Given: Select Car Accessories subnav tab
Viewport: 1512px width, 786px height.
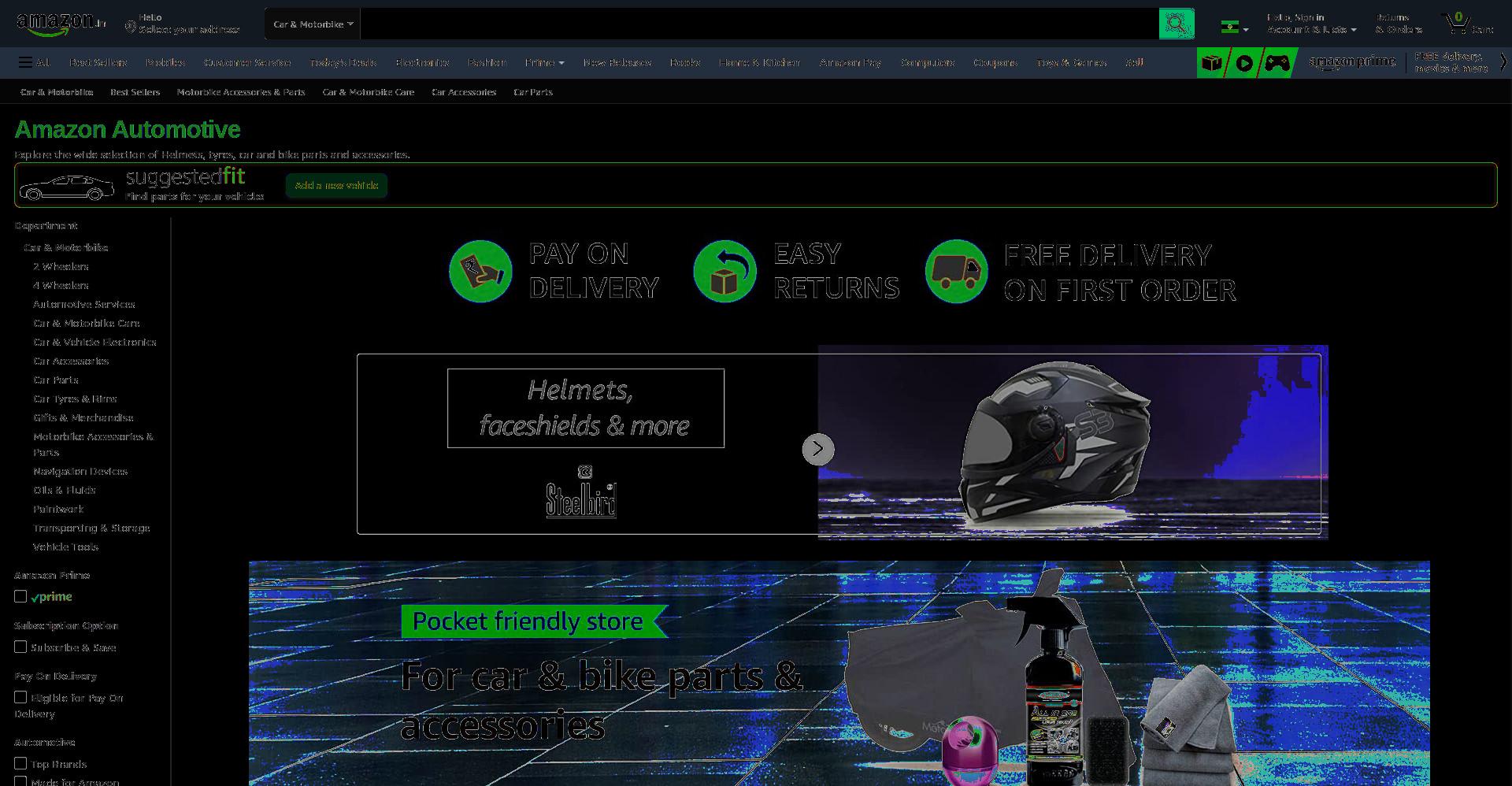Looking at the screenshot, I should 464,92.
